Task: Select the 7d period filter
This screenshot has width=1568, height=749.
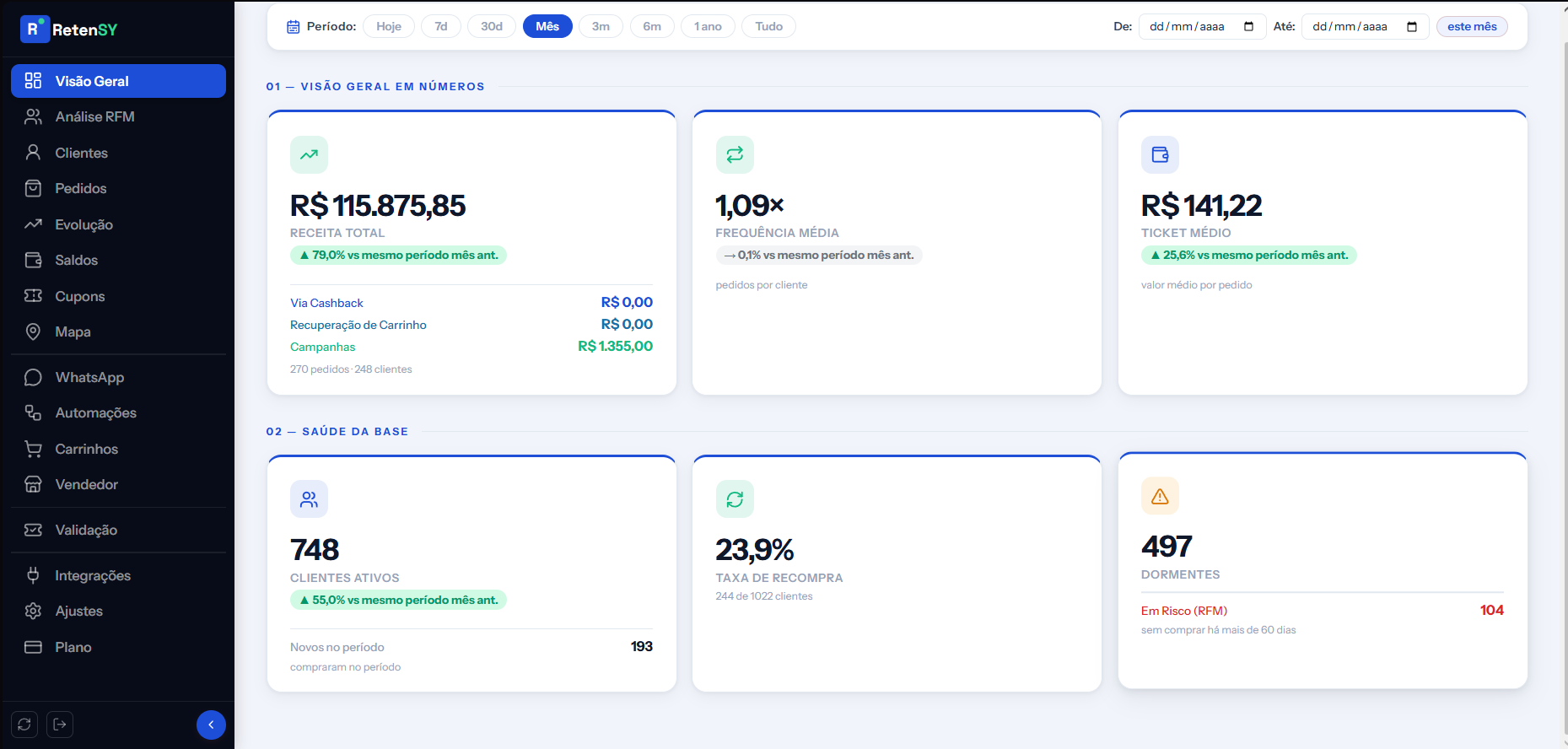Action: pyautogui.click(x=441, y=26)
